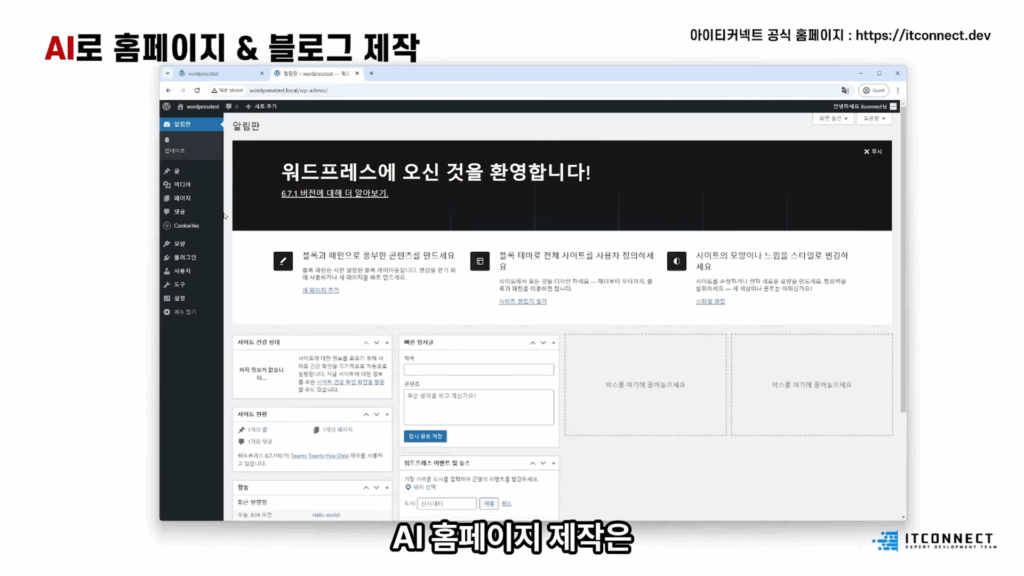Move 사이트 건강 상태 widget up
Screen dimensions: 1024x576
pyautogui.click(x=366, y=343)
